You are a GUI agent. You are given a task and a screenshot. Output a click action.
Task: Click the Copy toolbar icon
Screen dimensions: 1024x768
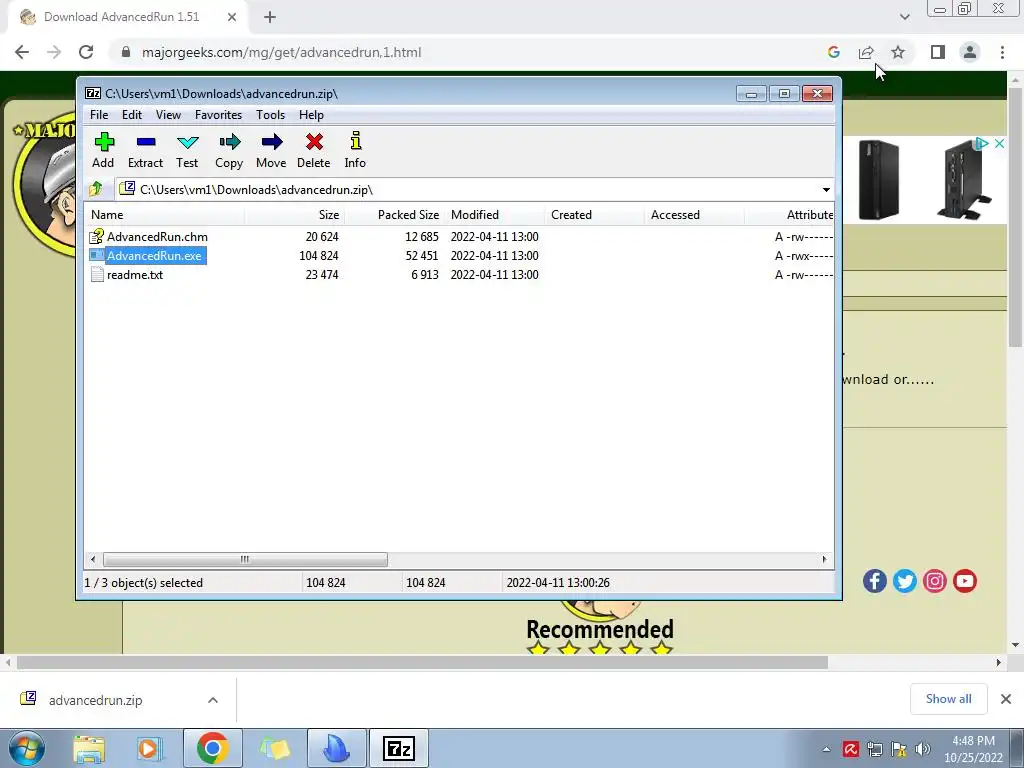[229, 142]
